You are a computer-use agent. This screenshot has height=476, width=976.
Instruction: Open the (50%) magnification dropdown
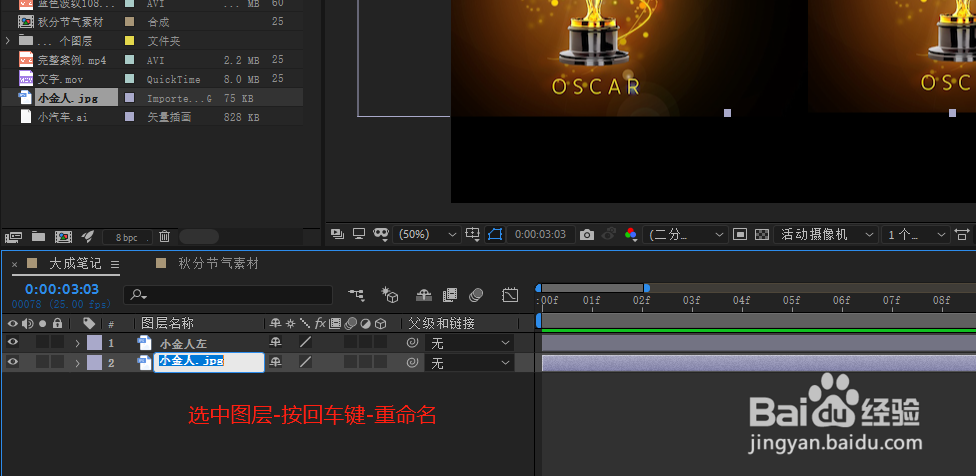428,235
